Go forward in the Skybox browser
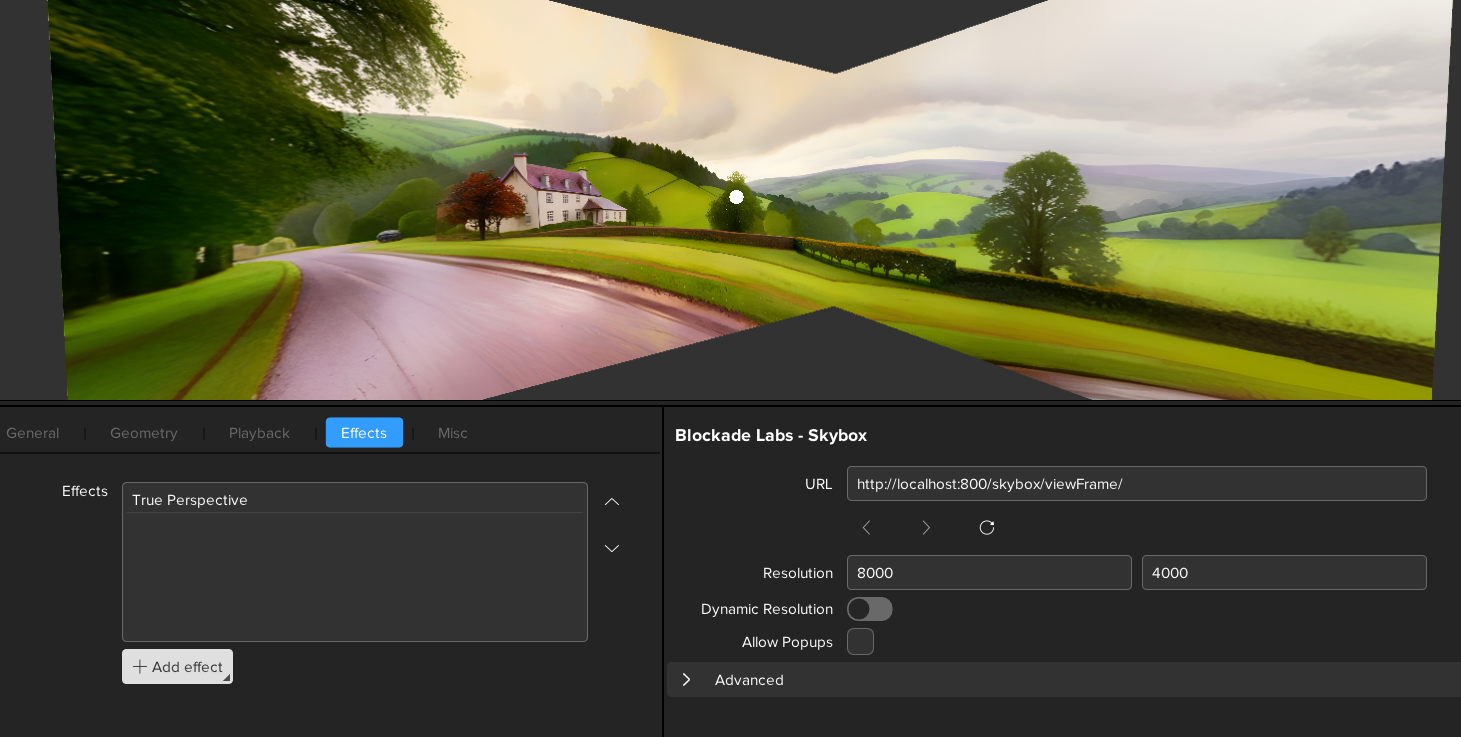 pos(926,528)
